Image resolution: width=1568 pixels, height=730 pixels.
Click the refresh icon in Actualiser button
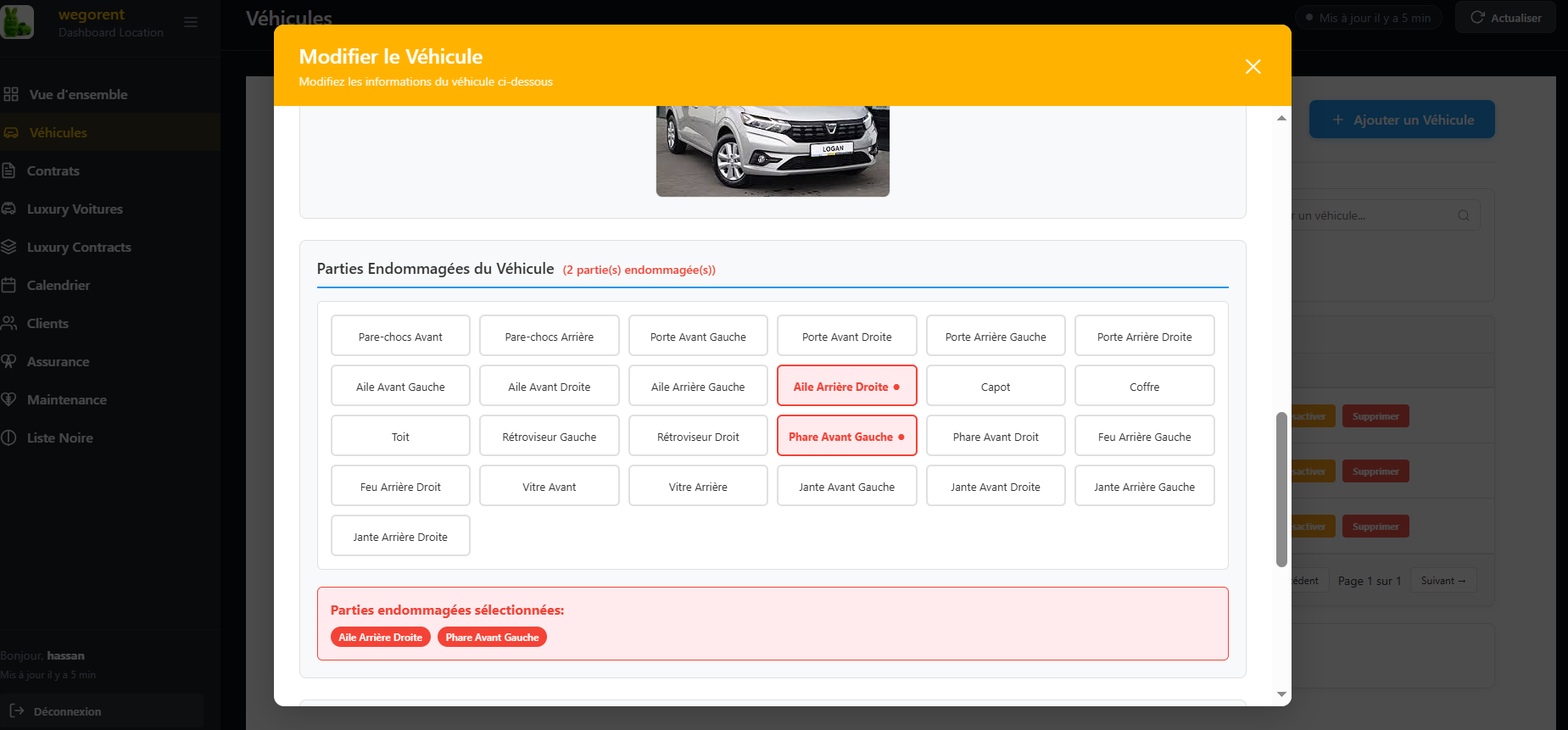coord(1477,18)
